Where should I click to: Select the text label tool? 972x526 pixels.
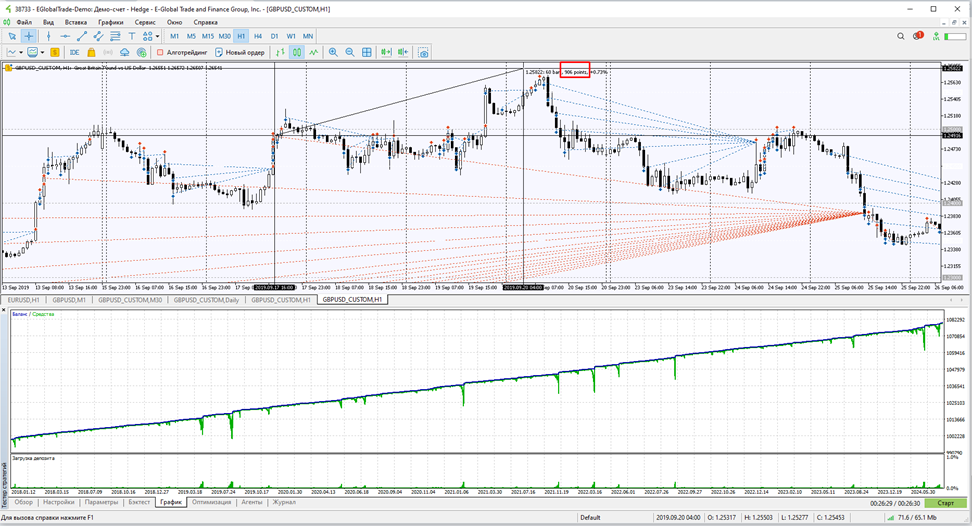tap(131, 37)
